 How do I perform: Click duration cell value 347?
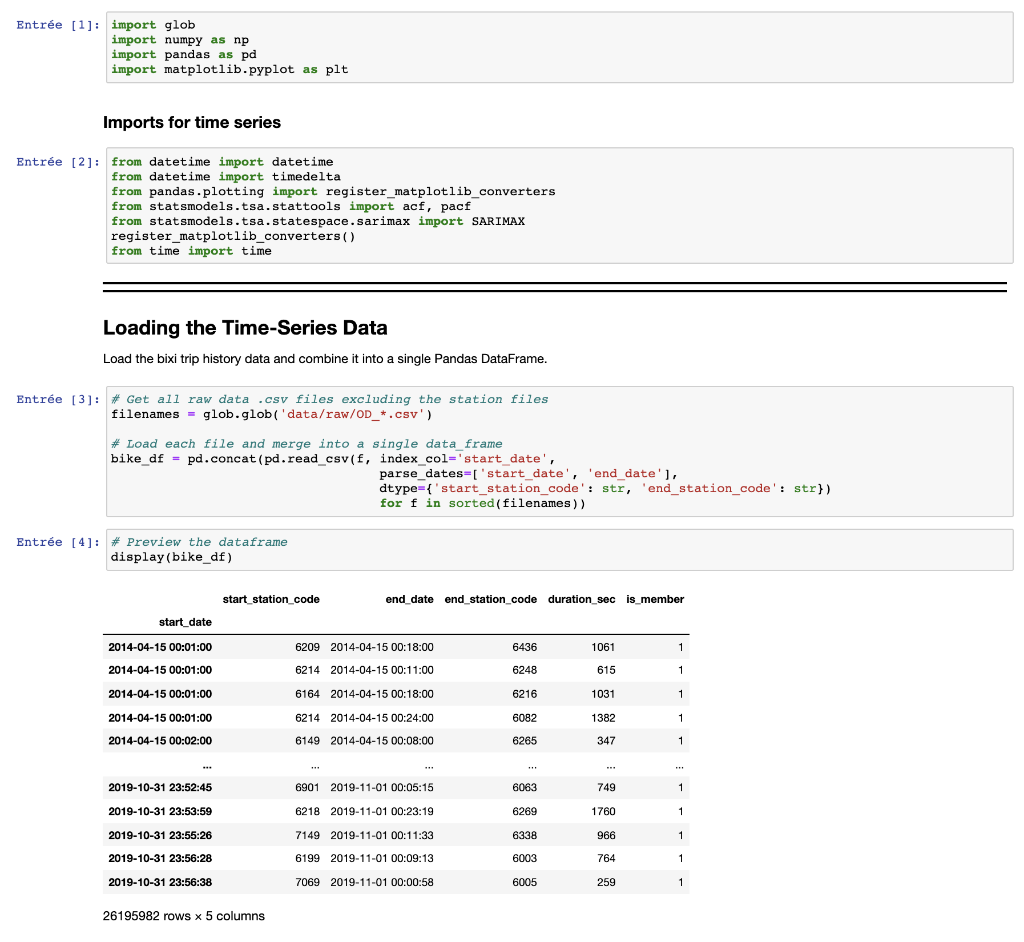click(606, 741)
